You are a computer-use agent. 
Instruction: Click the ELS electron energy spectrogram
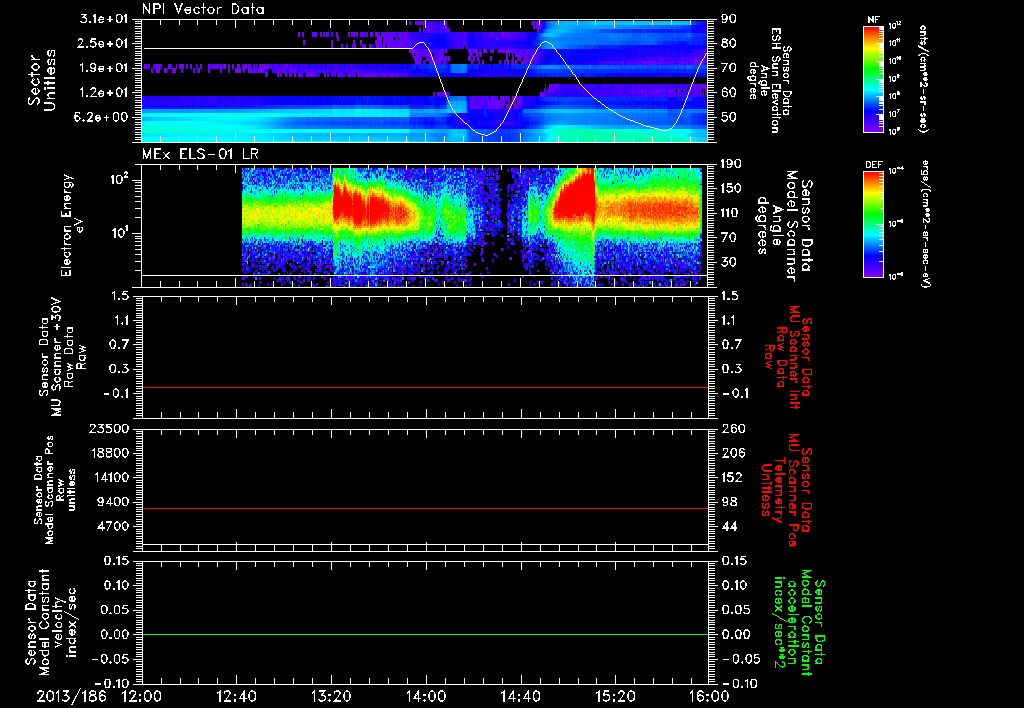coord(472,227)
